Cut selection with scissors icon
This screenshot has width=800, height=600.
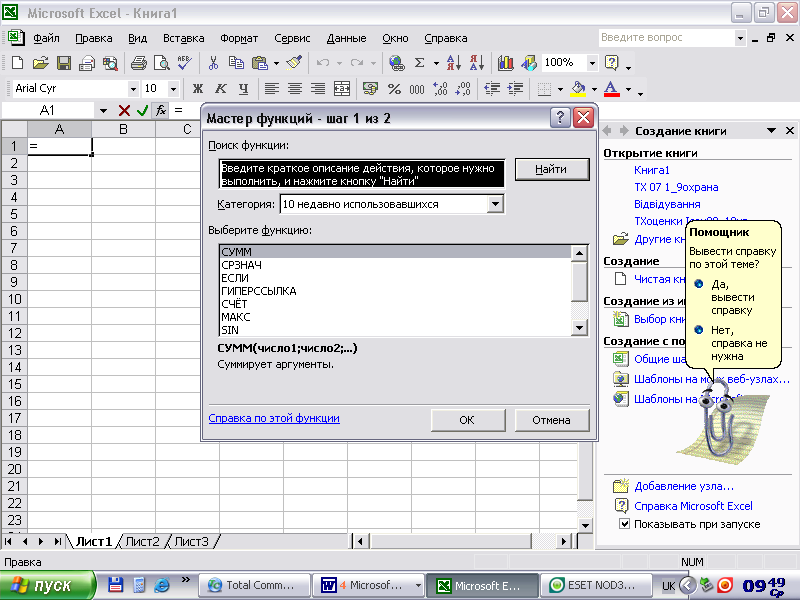click(x=213, y=63)
